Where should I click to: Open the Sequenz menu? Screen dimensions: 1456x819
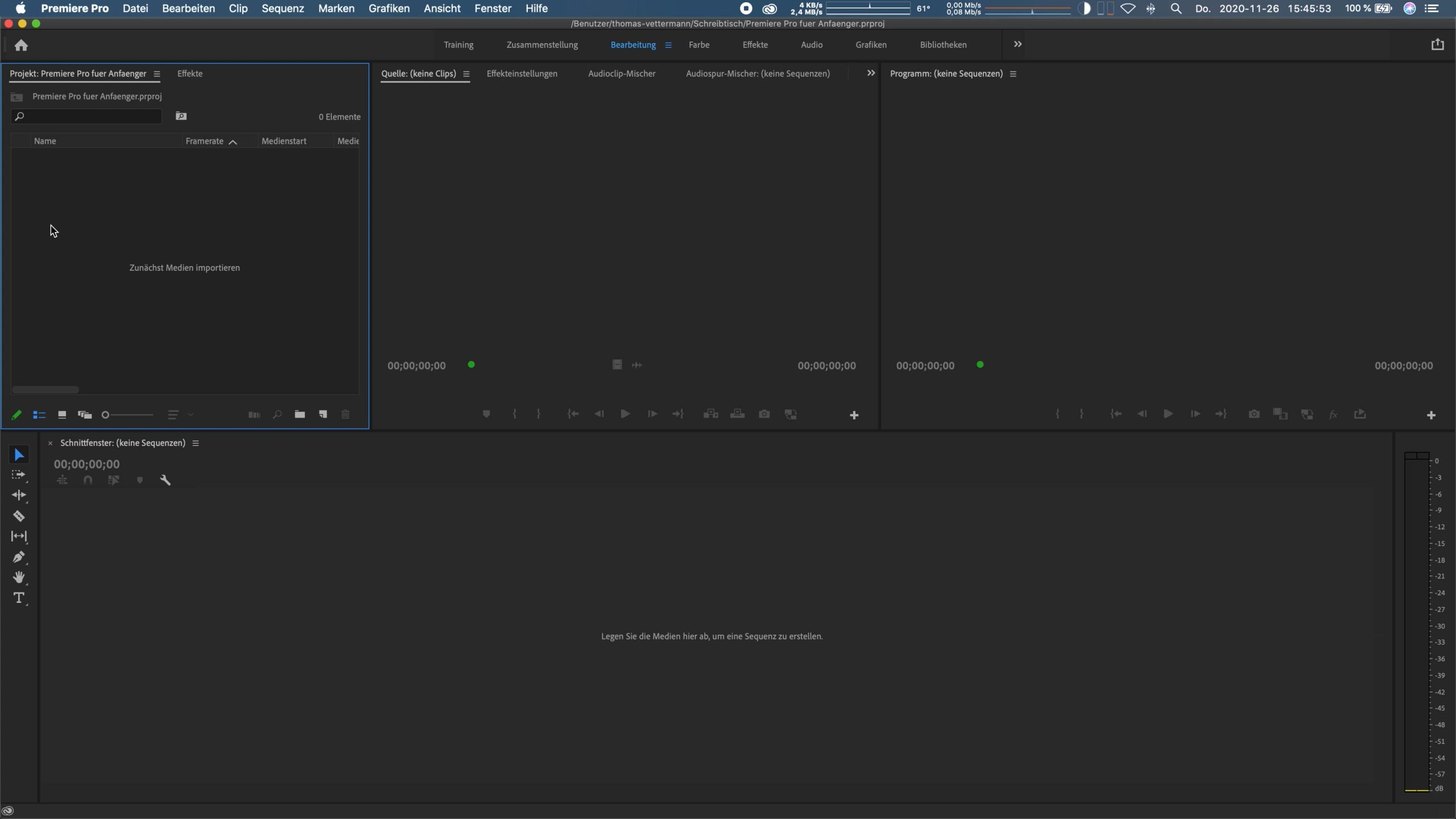[283, 9]
